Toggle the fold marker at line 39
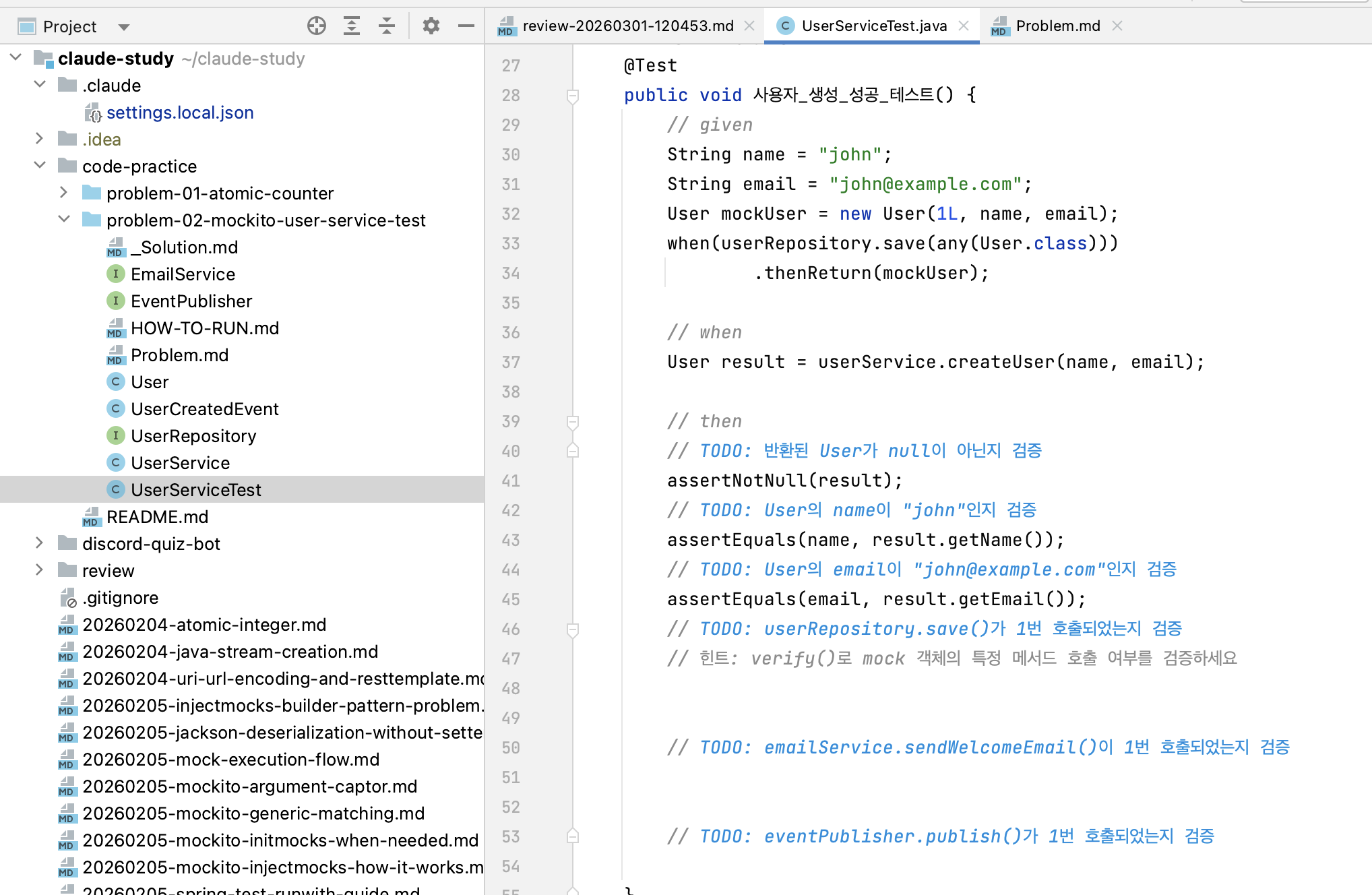The width and height of the screenshot is (1372, 895). coord(573,422)
